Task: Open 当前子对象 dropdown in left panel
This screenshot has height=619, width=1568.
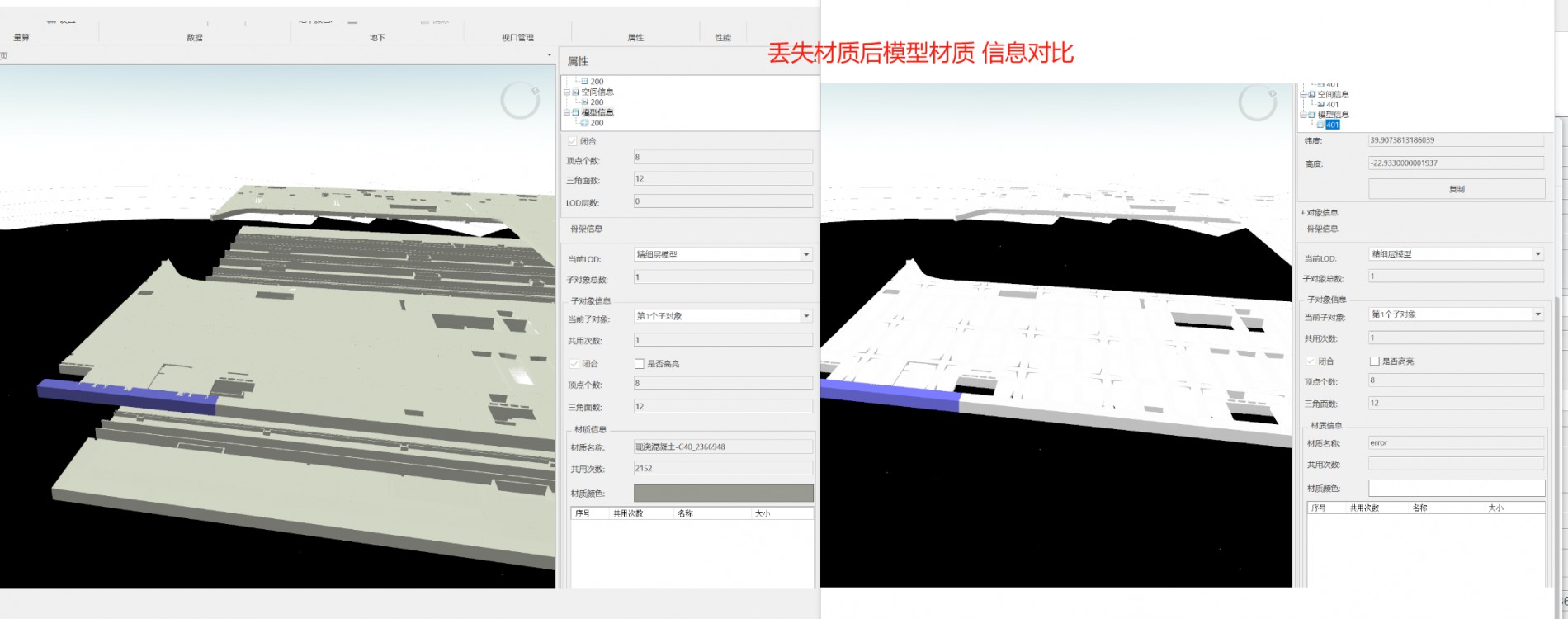Action: point(806,316)
